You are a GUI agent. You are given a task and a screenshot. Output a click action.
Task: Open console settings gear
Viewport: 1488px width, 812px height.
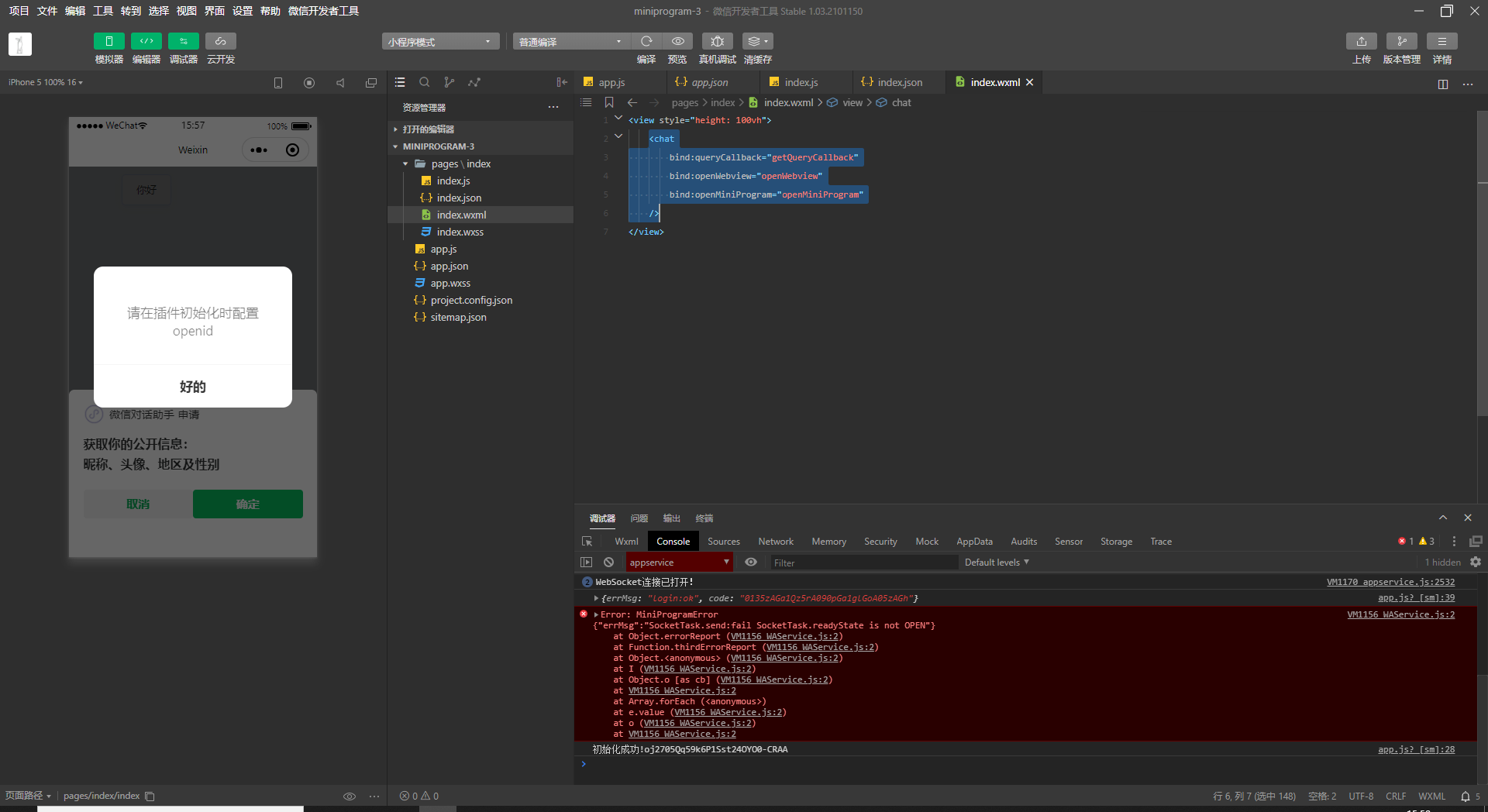point(1476,563)
